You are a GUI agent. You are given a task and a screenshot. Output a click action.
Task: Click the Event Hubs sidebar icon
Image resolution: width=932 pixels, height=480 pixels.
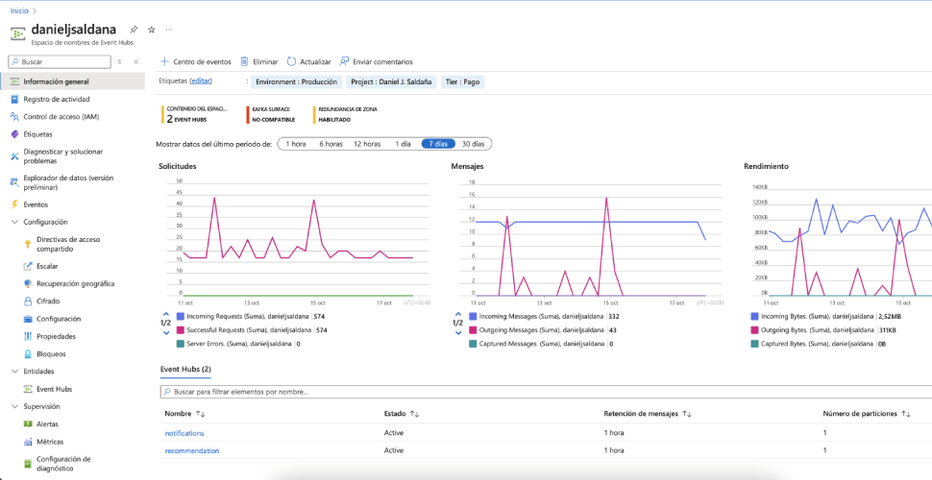27,389
